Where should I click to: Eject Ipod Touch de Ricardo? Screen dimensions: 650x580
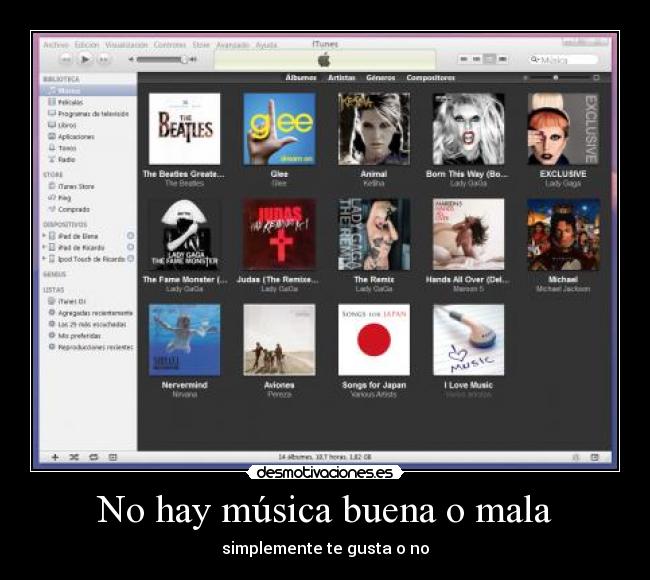130,259
